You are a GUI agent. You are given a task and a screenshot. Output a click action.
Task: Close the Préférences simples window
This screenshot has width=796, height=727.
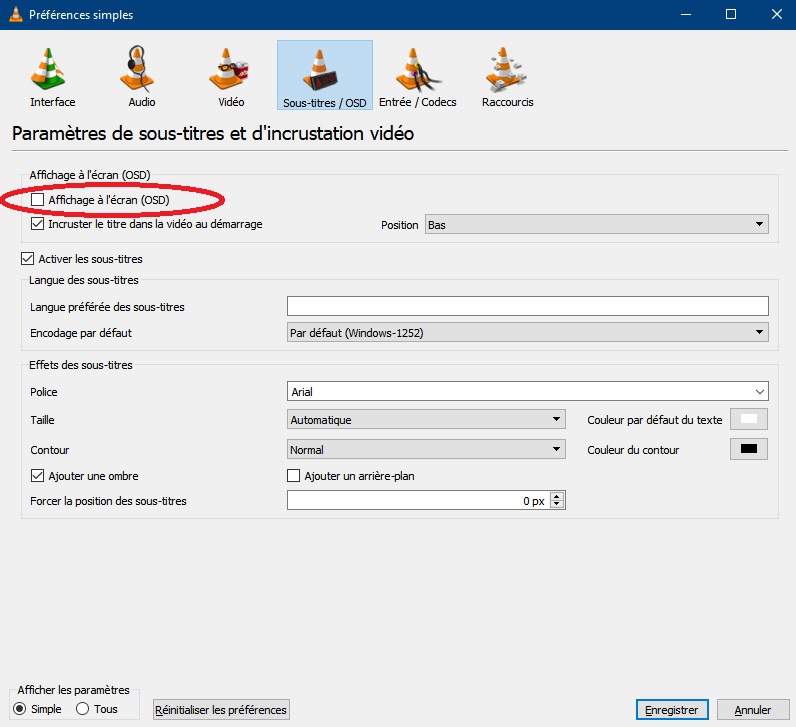click(776, 14)
